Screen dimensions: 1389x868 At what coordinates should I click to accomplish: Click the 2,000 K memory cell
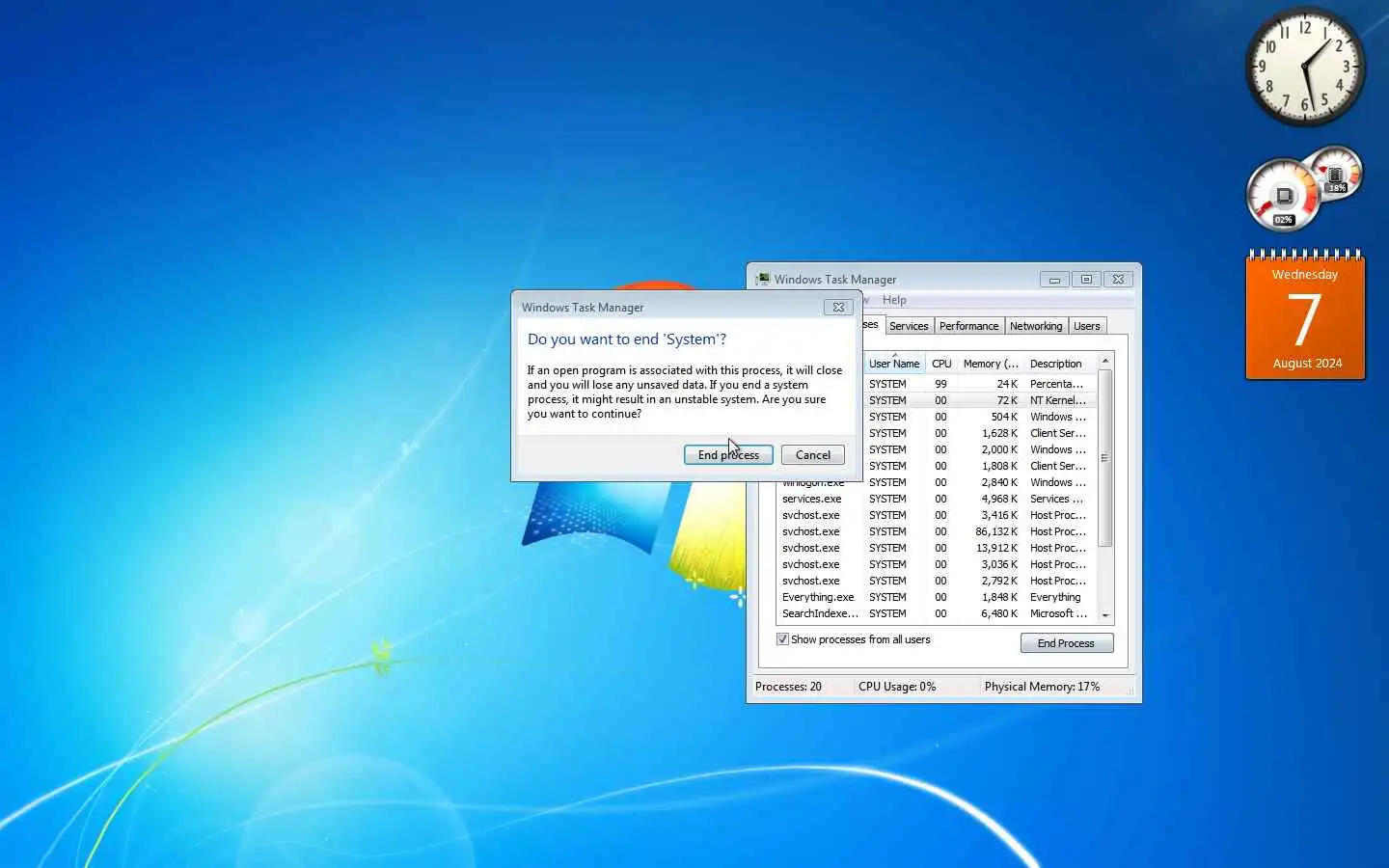[999, 449]
